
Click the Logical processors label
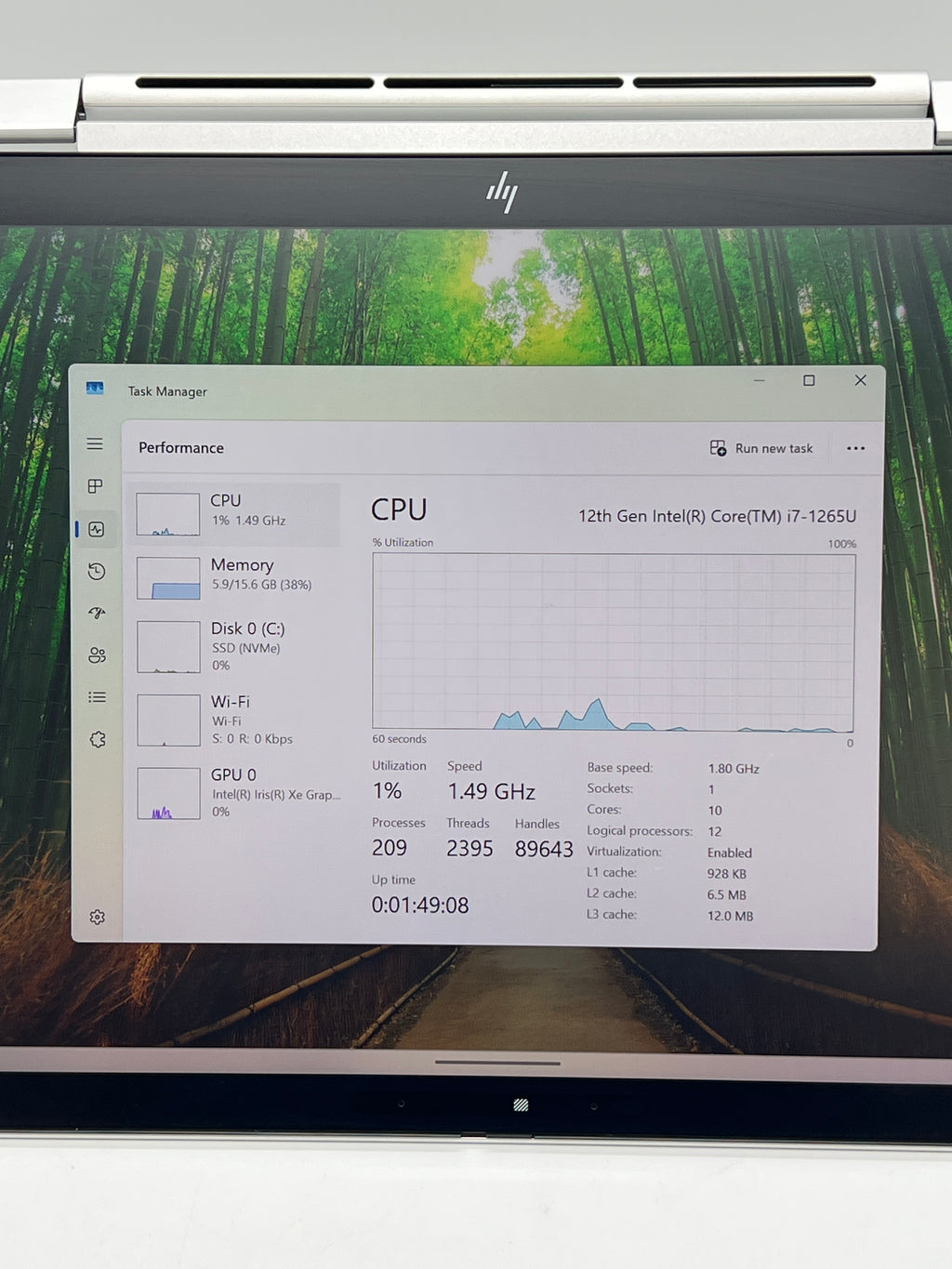click(x=640, y=831)
